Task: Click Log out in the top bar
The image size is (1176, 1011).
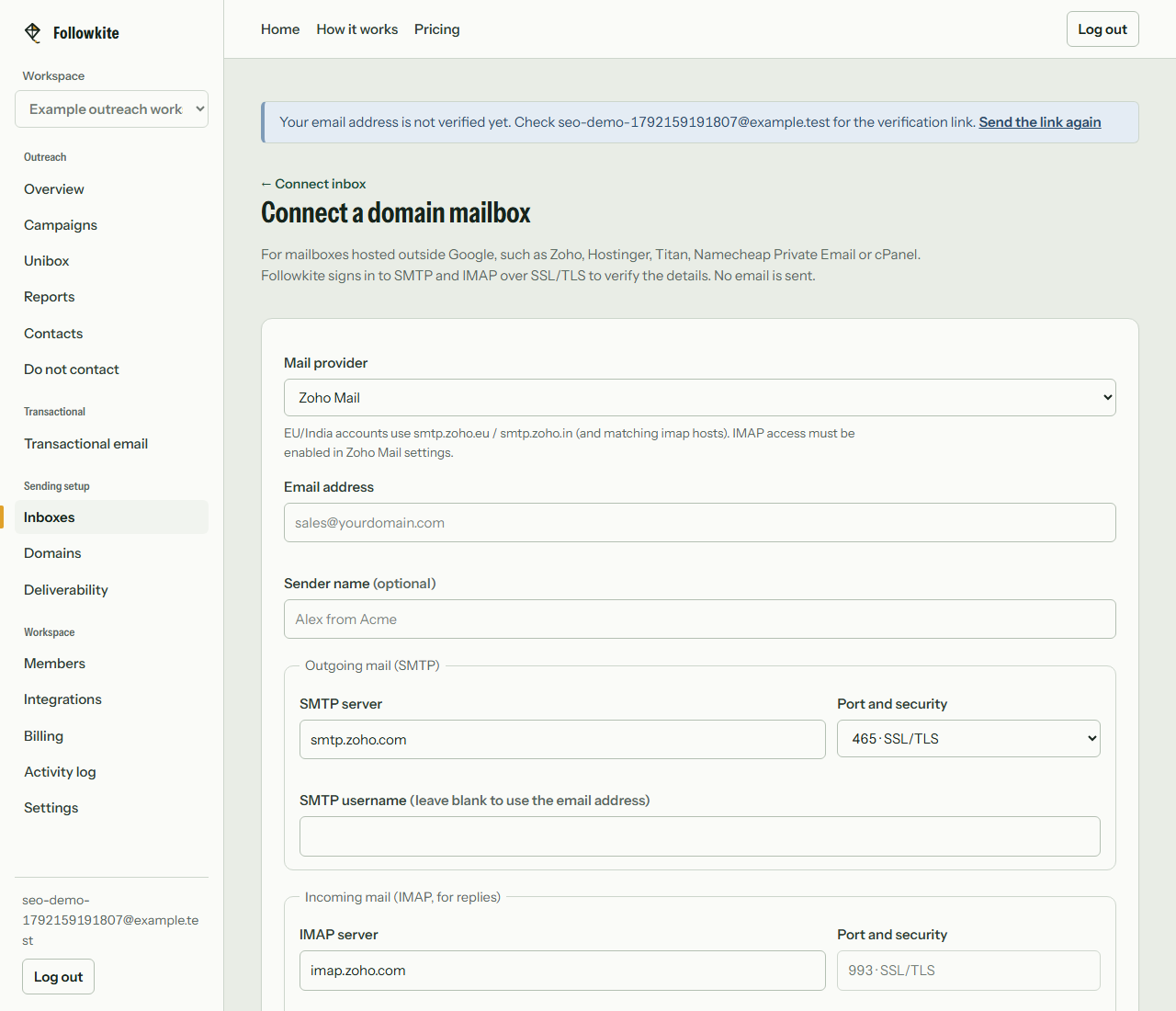Action: tap(1102, 29)
